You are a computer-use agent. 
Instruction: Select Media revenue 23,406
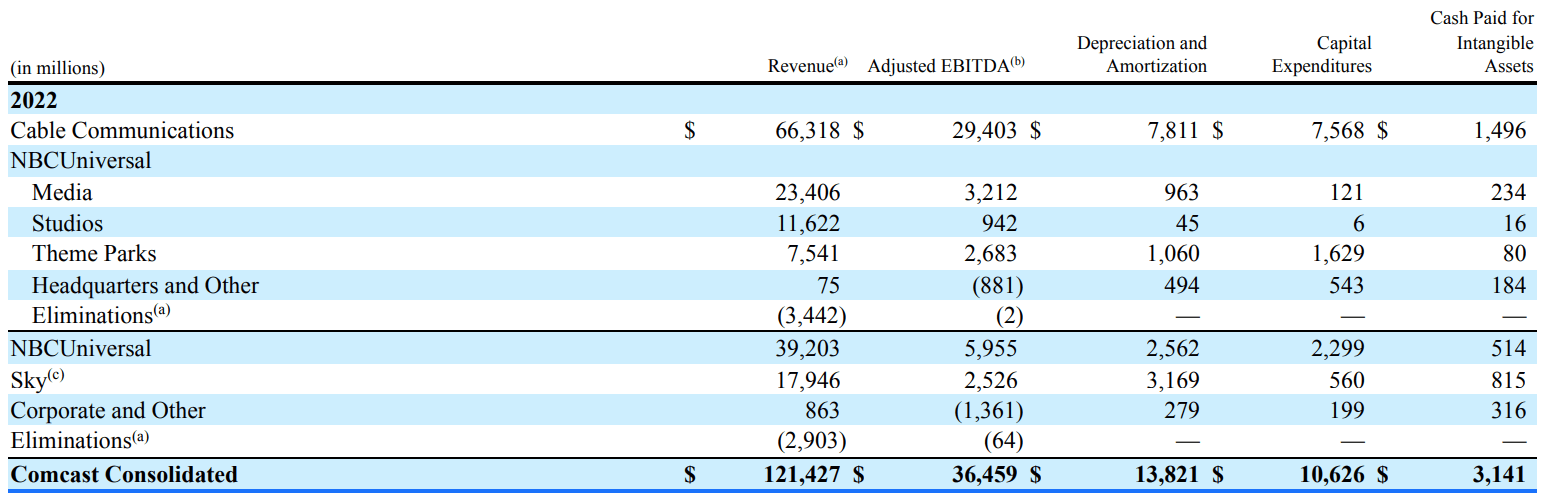807,193
